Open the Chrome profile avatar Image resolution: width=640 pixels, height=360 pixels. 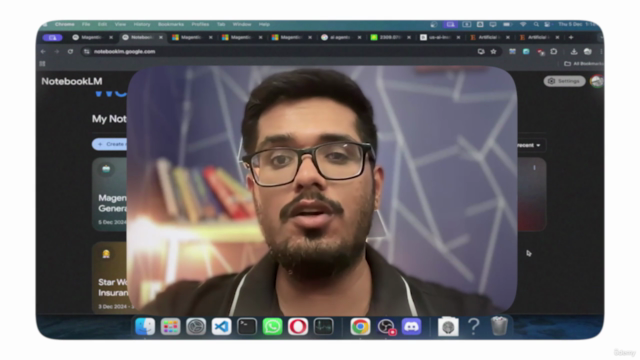point(588,51)
